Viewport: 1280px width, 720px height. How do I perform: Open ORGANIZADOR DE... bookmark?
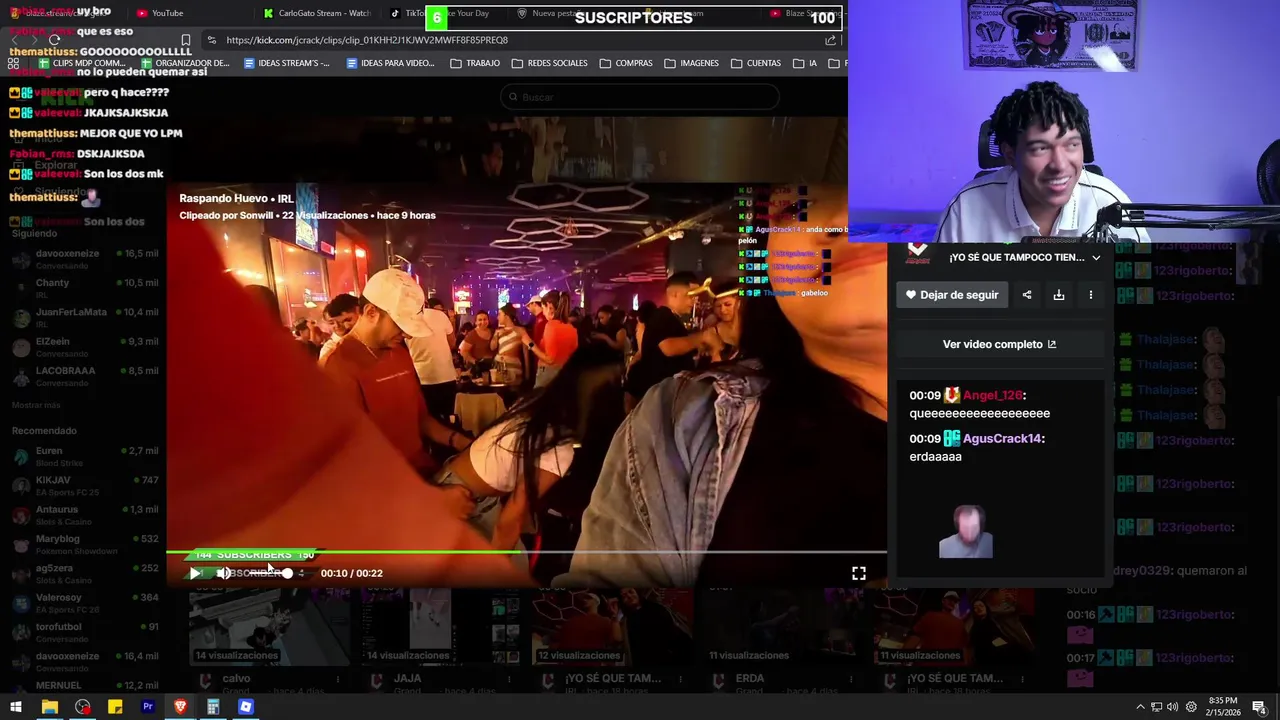click(185, 63)
